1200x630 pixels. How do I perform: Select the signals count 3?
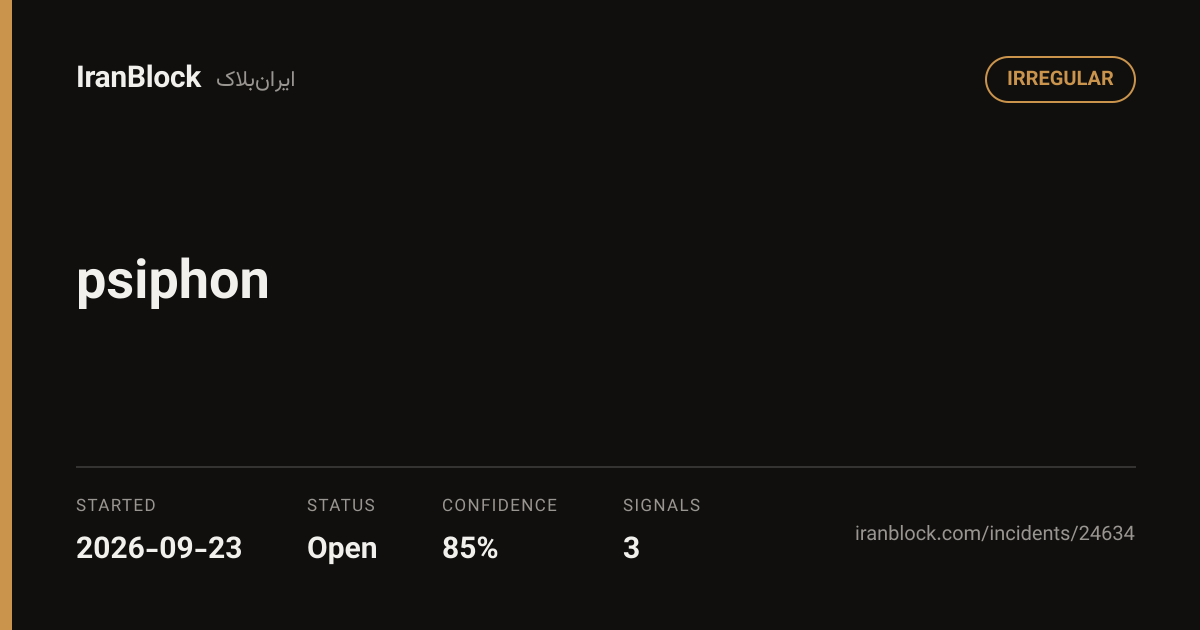(631, 548)
